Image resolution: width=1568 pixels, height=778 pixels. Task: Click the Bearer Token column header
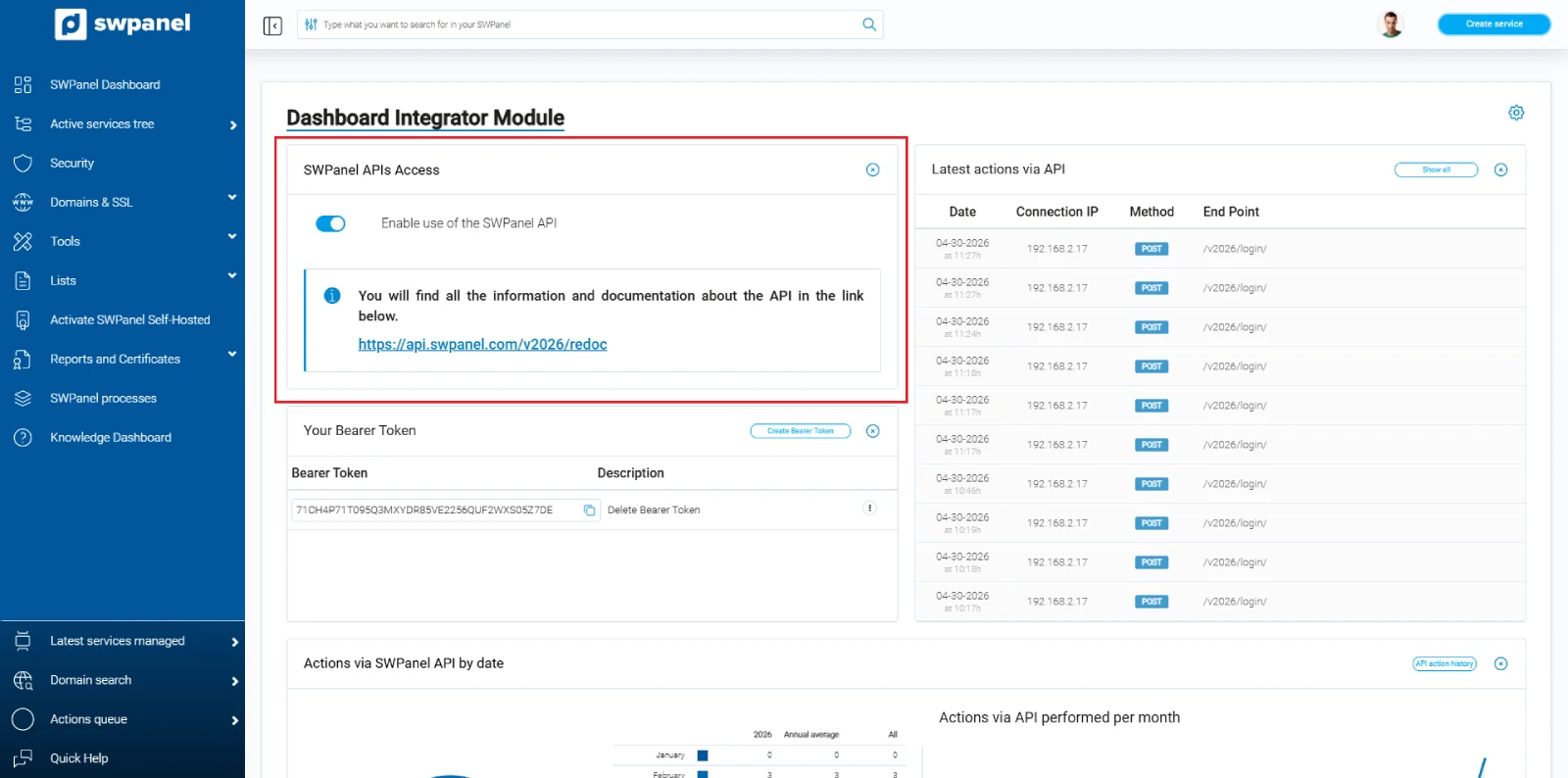point(329,473)
